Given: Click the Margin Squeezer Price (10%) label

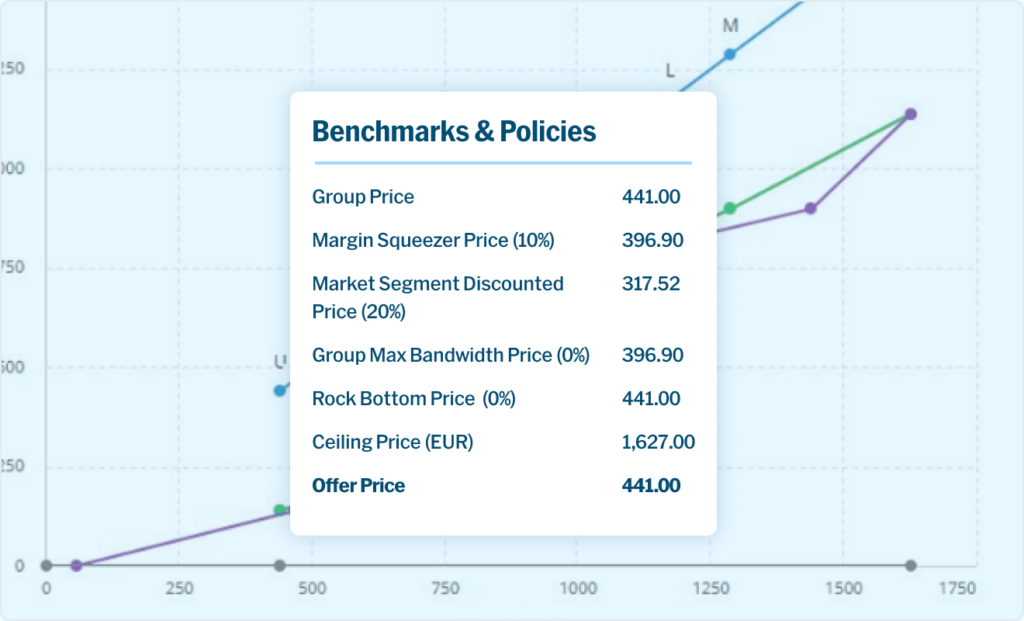Looking at the screenshot, I should click(433, 240).
